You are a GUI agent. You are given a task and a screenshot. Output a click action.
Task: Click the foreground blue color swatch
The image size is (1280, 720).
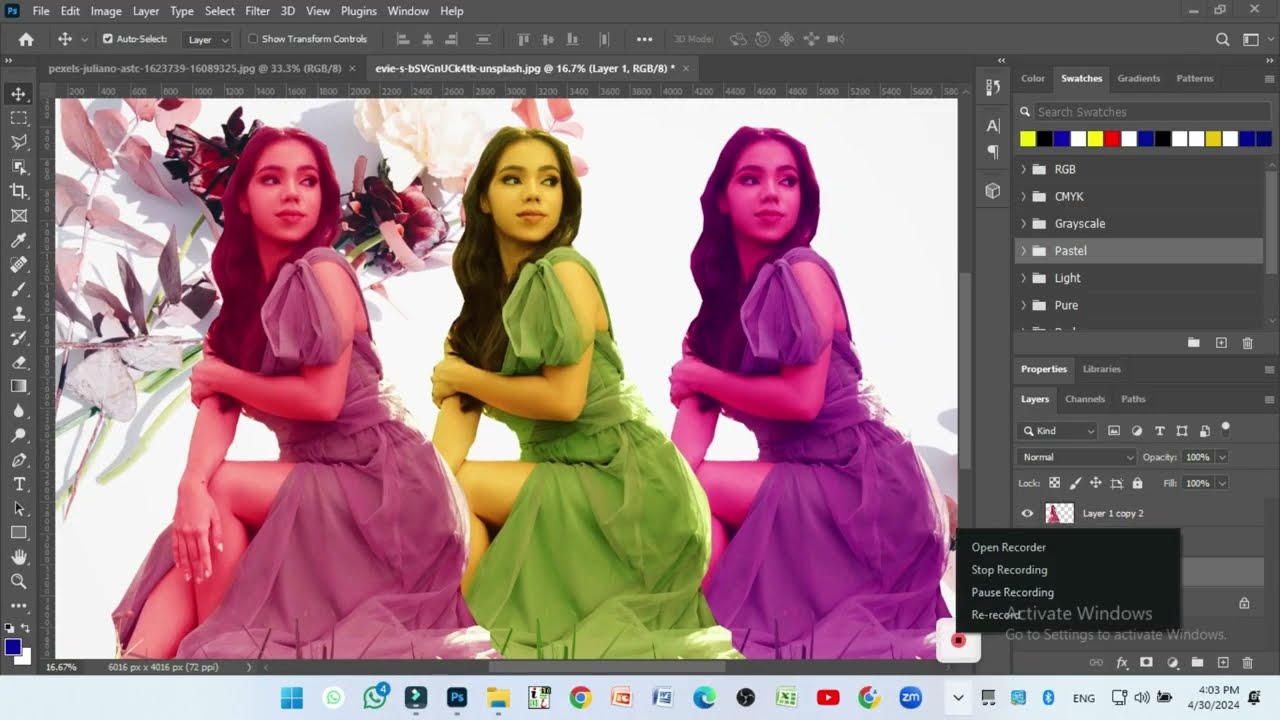13,647
